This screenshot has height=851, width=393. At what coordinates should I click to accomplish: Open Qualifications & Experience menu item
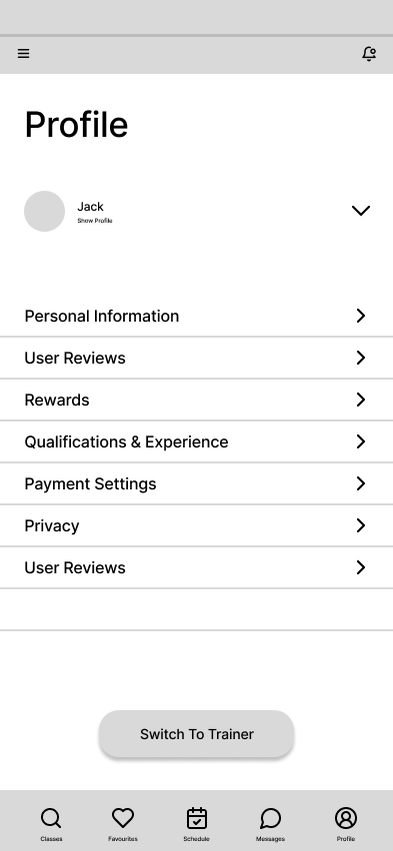196,442
